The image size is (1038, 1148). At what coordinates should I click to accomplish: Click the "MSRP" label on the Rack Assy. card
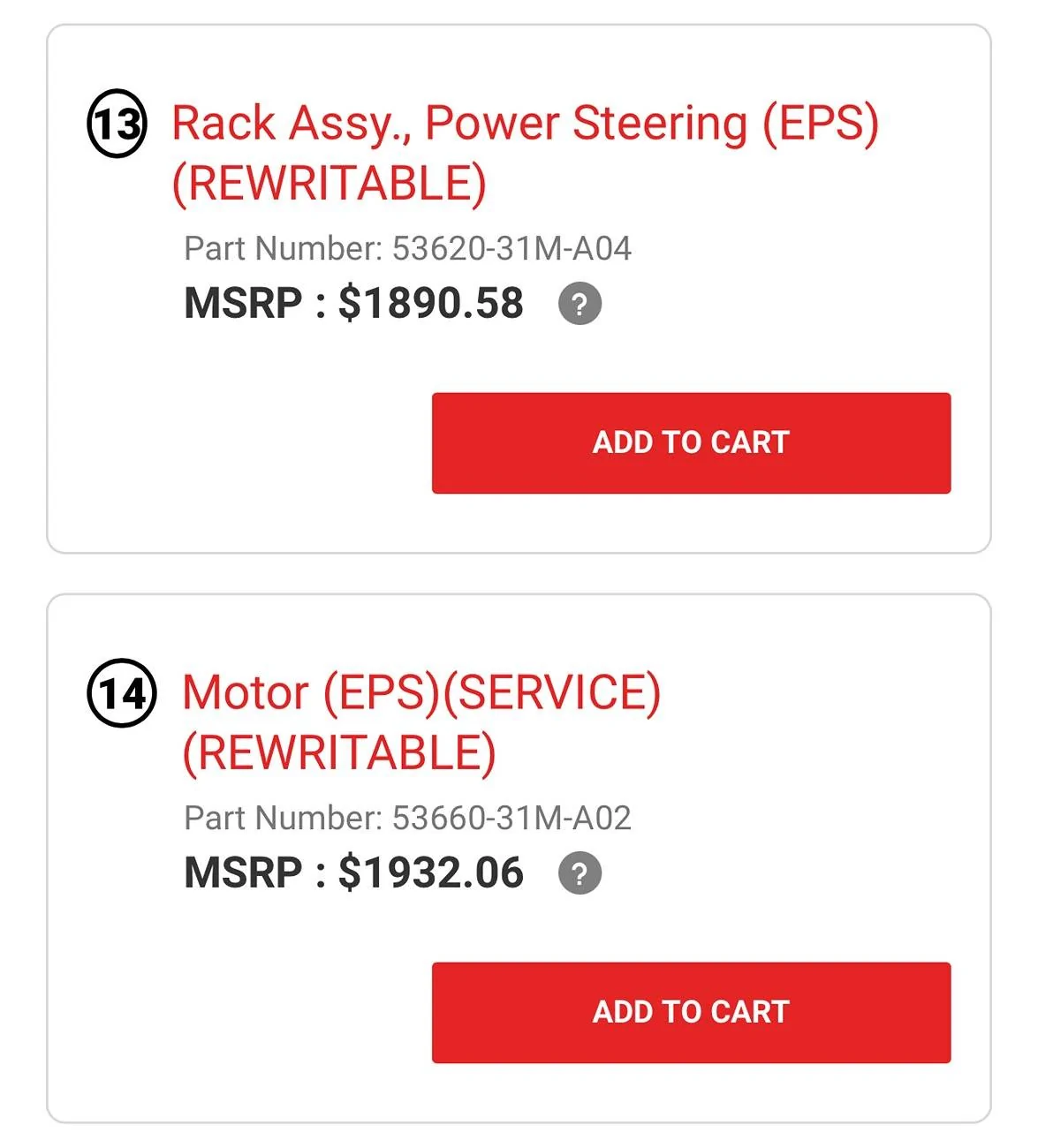(243, 304)
